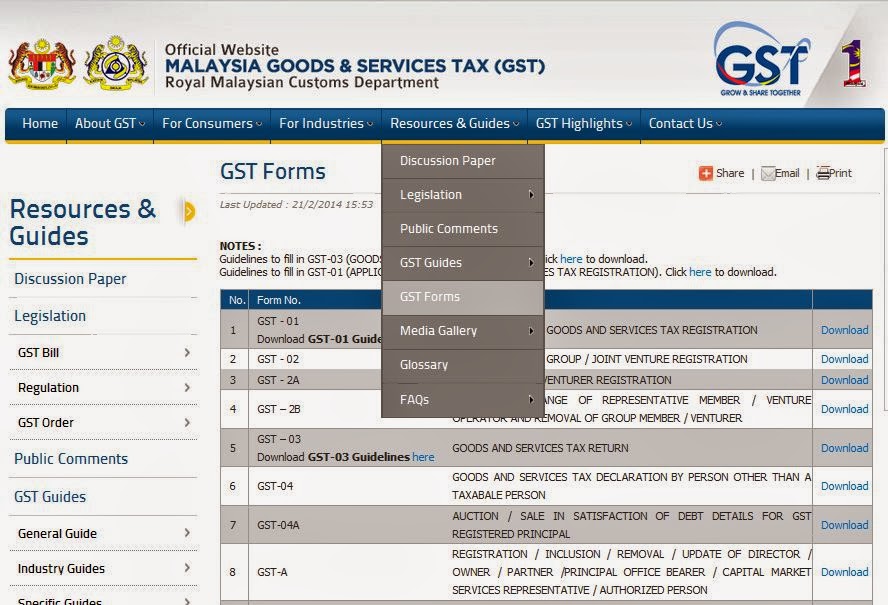Select Public Comments in the dropdown menu
This screenshot has width=888, height=605.
pyautogui.click(x=463, y=229)
